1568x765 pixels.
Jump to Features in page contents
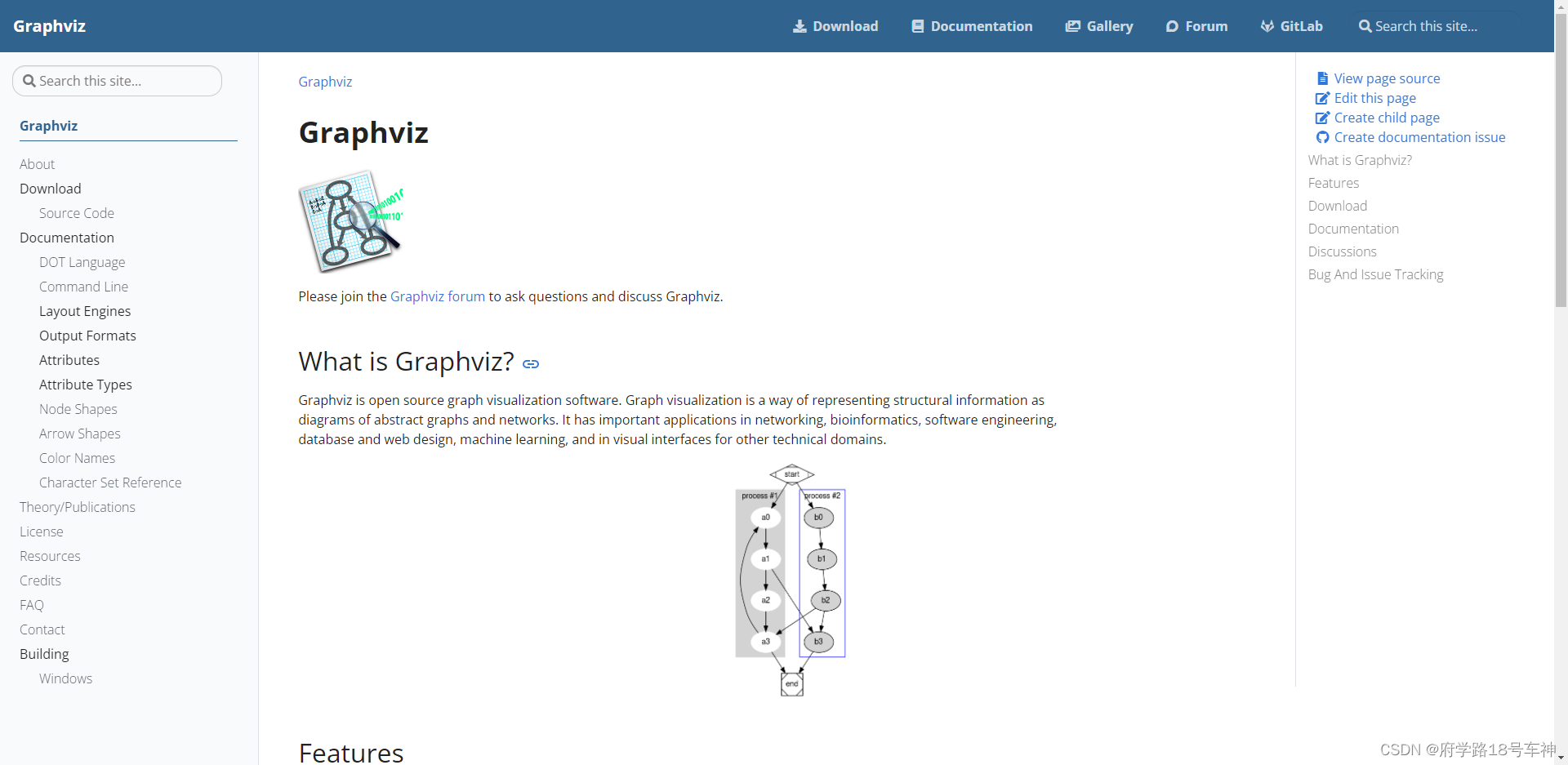pos(1334,183)
